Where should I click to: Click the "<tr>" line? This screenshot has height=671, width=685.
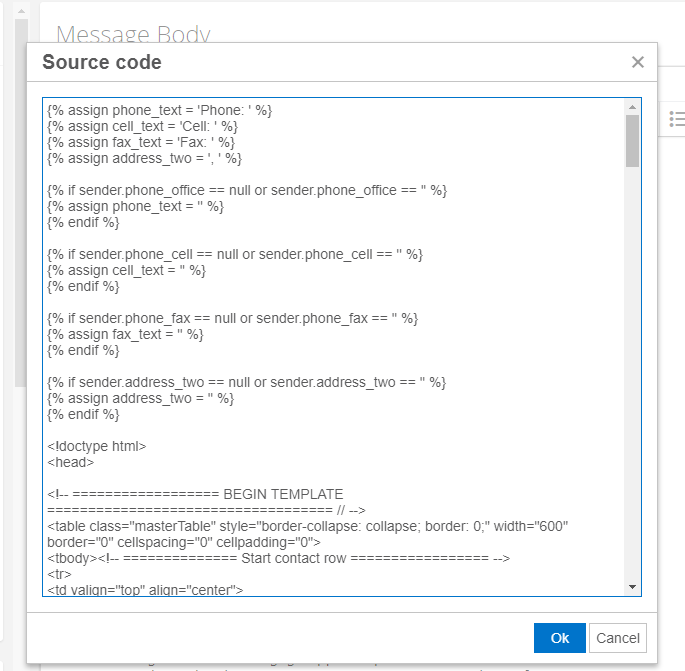tap(59, 574)
